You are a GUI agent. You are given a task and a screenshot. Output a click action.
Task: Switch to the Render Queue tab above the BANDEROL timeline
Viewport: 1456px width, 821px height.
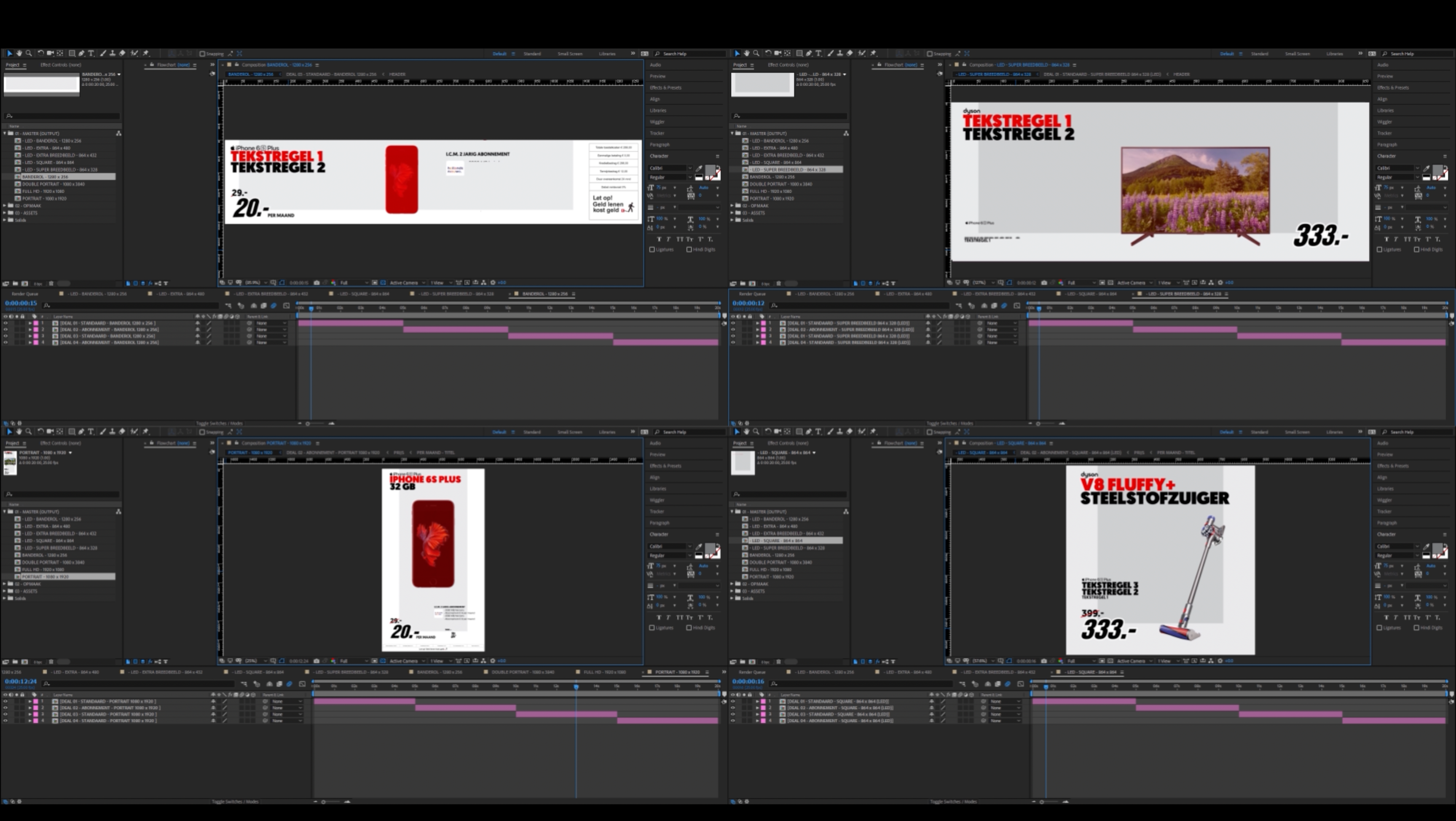tap(25, 294)
